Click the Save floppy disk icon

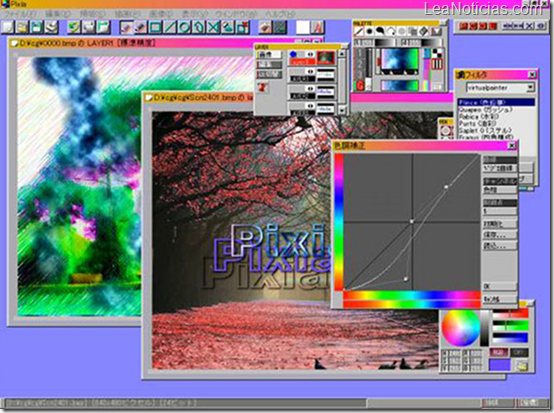coord(37,27)
